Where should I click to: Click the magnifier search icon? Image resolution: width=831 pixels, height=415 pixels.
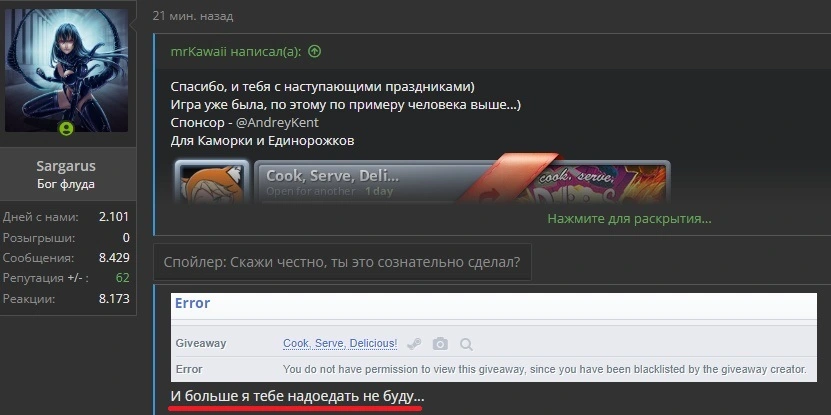(x=466, y=345)
